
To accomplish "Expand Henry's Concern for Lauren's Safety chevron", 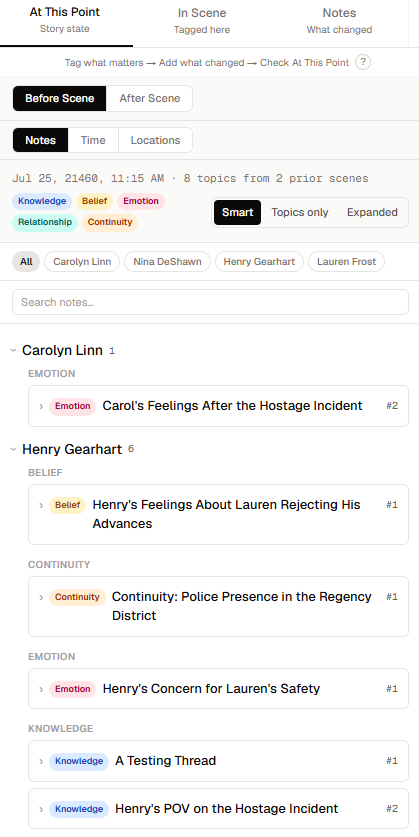I will [x=41, y=689].
